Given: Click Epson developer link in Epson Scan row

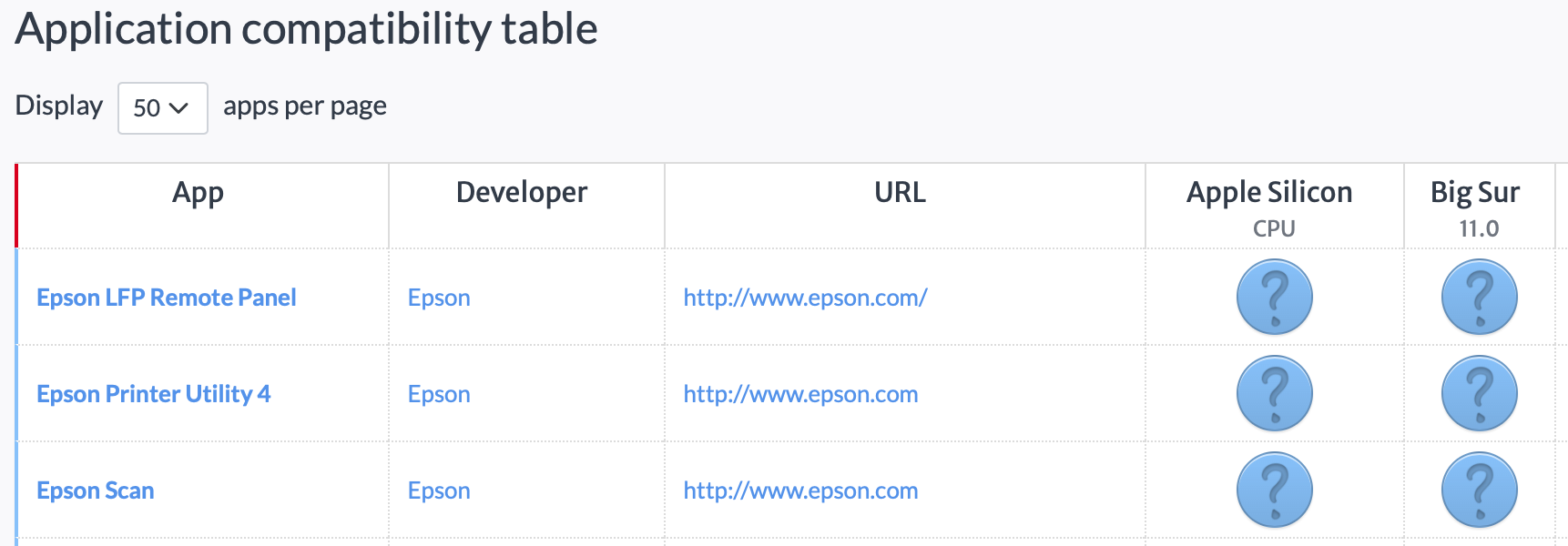Looking at the screenshot, I should 439,490.
